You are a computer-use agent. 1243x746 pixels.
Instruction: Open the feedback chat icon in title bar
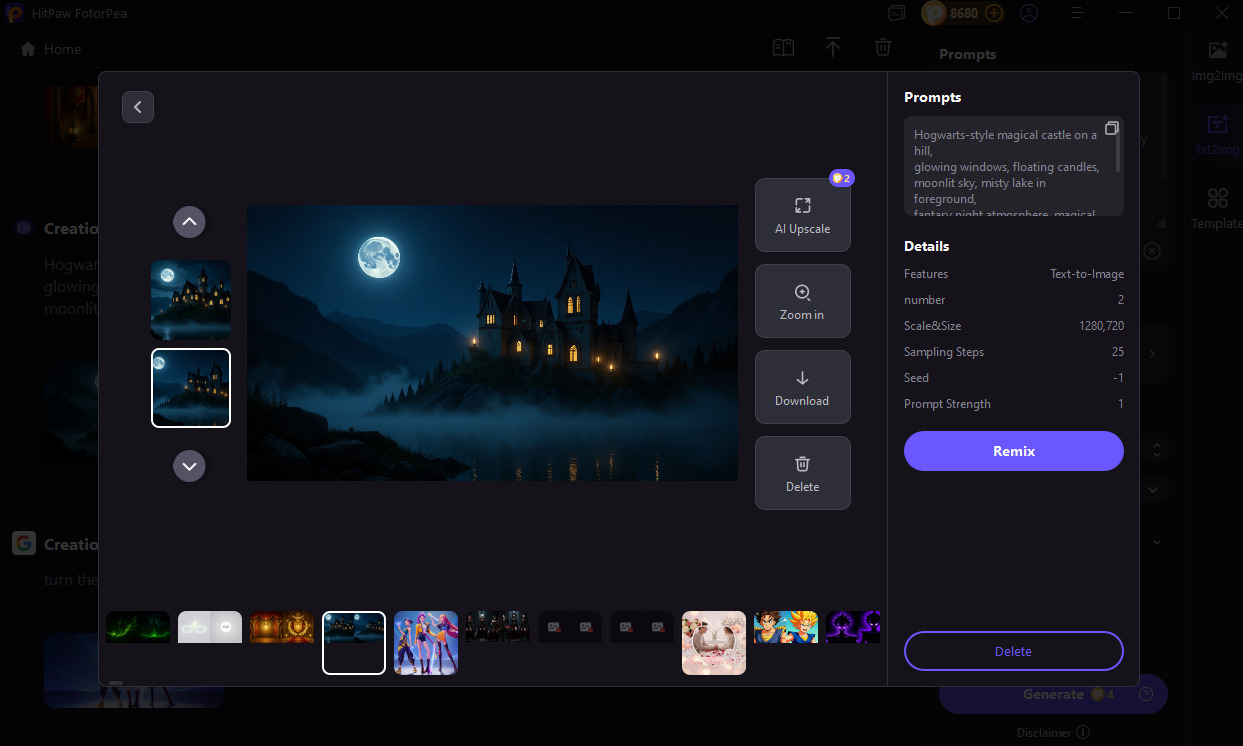[896, 13]
